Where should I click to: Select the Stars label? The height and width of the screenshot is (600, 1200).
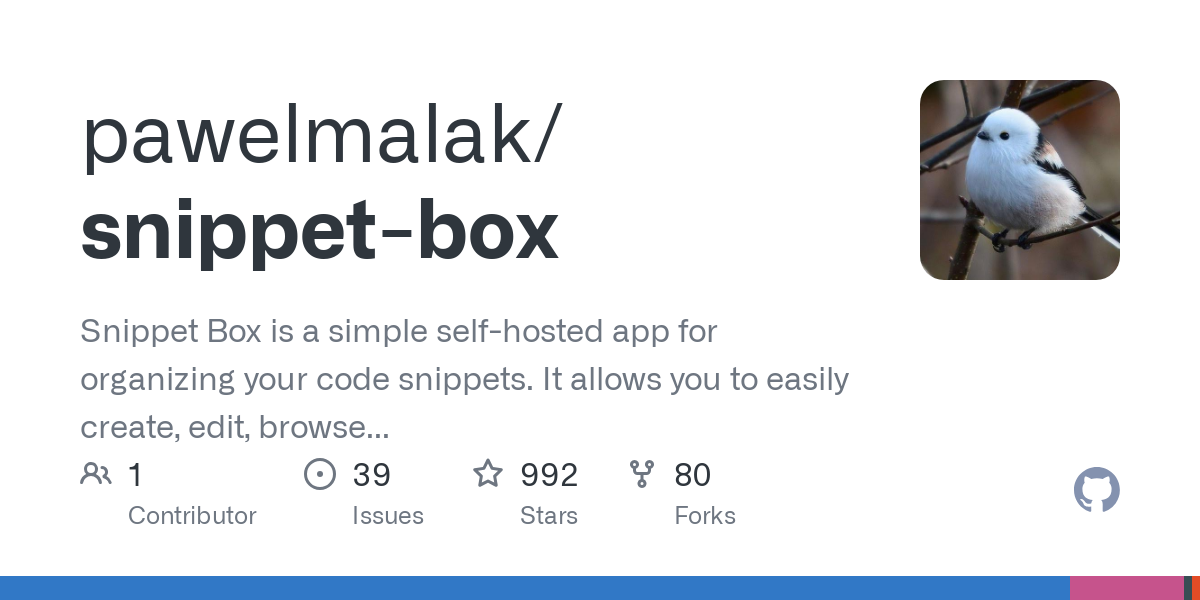pos(549,516)
